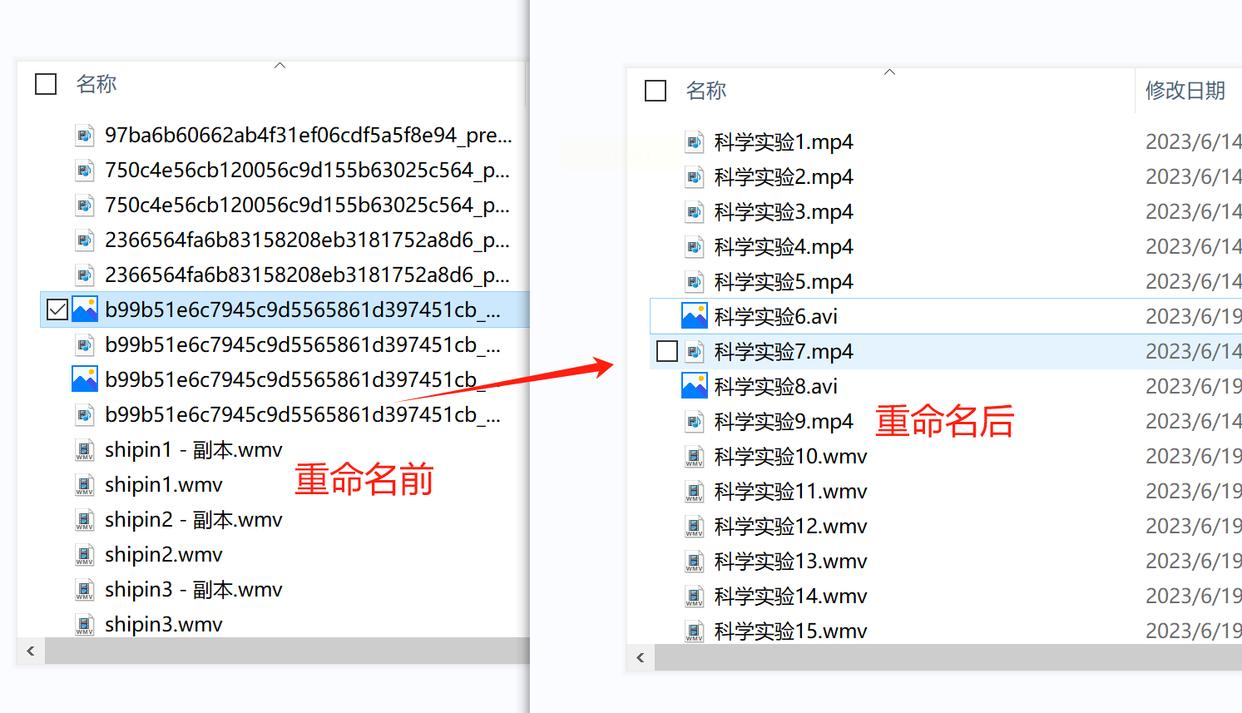
Task: Click the video icon of 科学实验3.mp4
Action: click(x=694, y=212)
